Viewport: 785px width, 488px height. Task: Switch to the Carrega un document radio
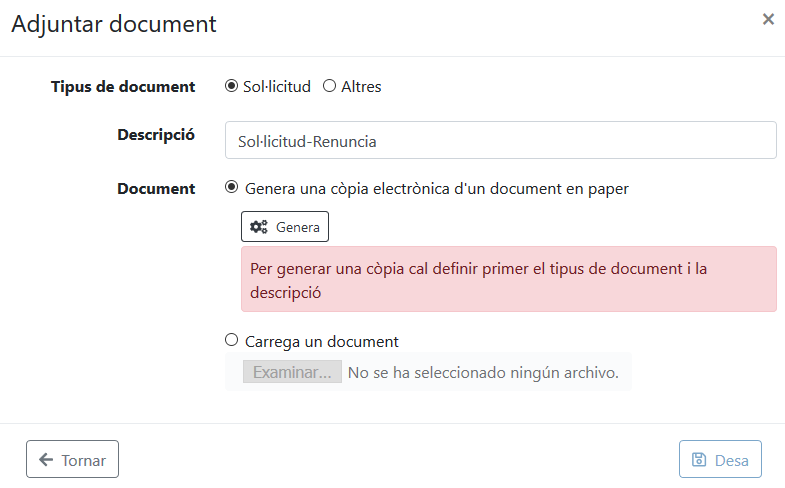click(232, 340)
